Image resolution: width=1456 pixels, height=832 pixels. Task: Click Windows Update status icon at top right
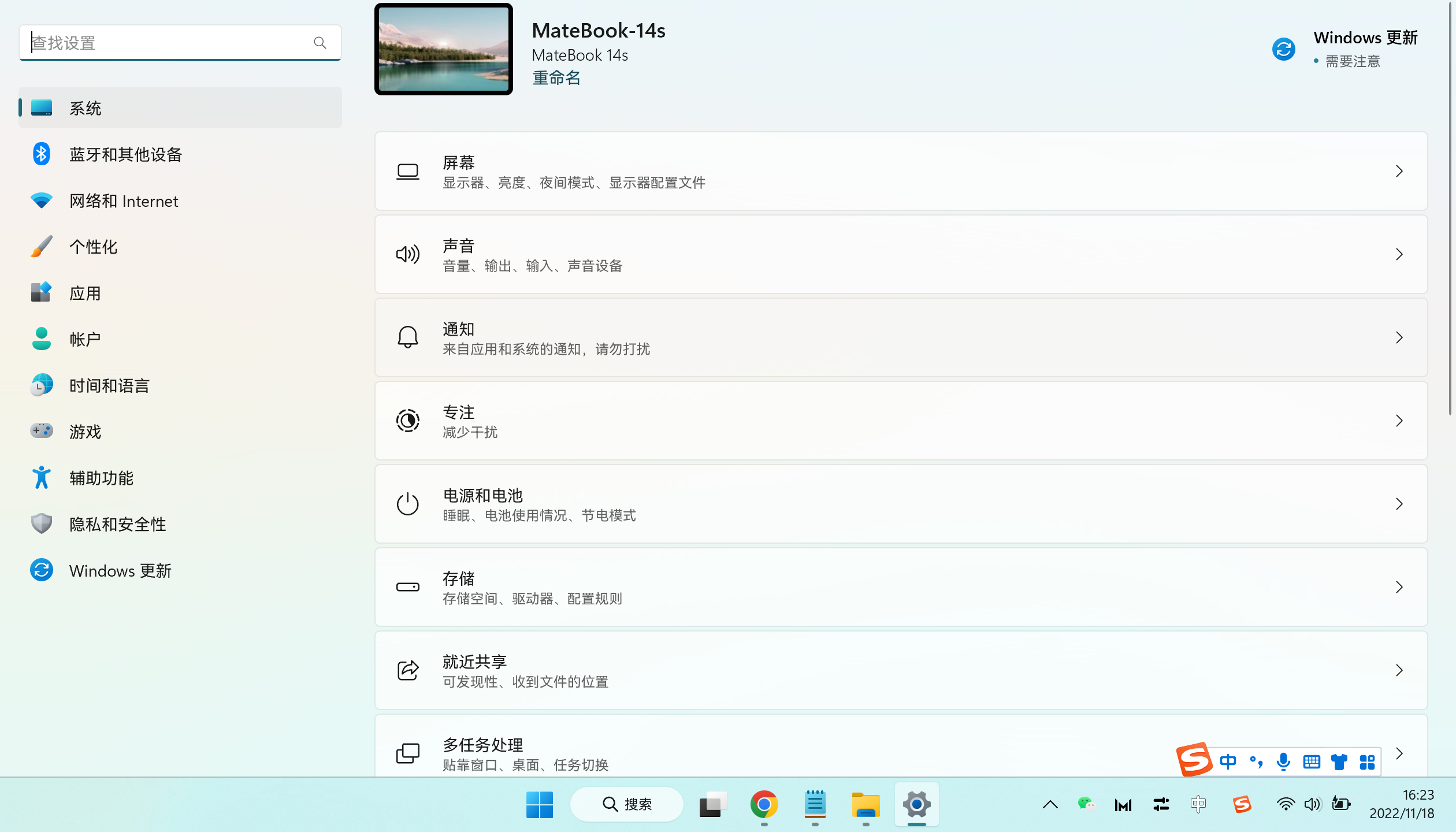click(1283, 49)
